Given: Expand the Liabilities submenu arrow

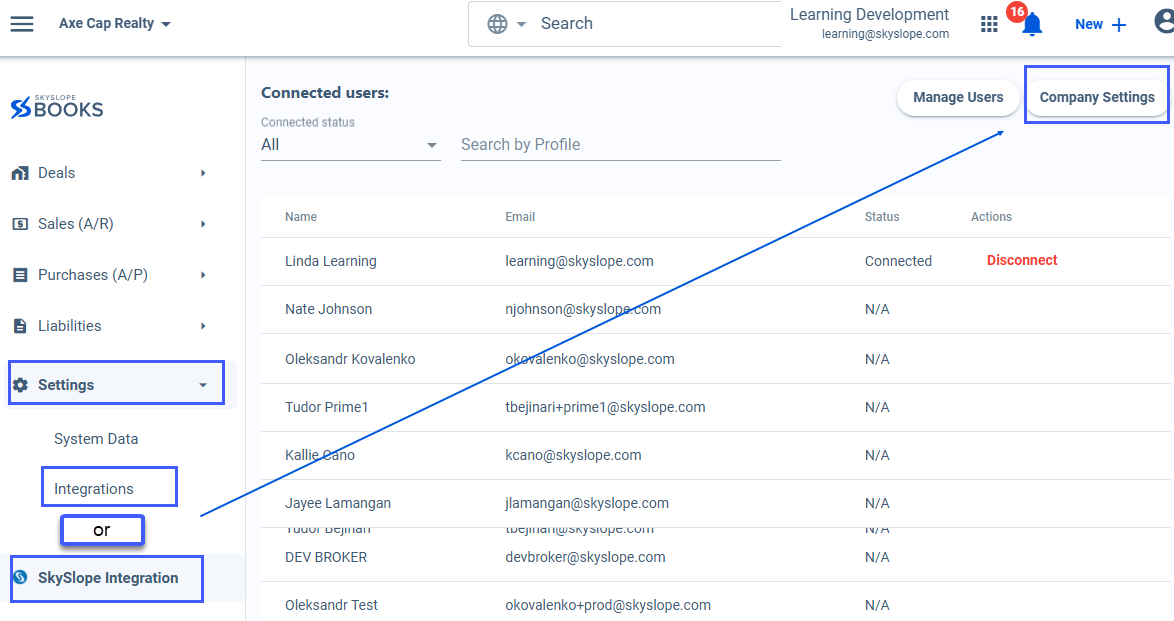Looking at the screenshot, I should [203, 326].
